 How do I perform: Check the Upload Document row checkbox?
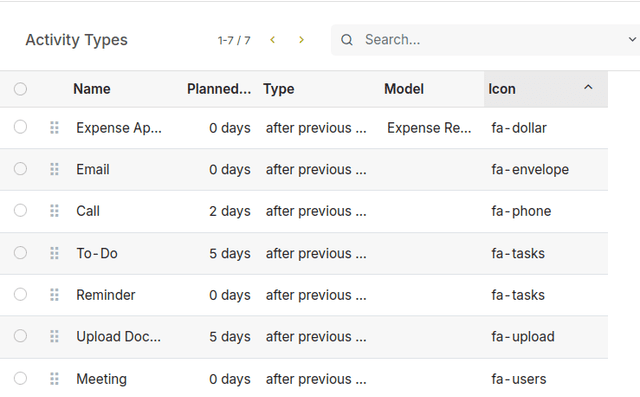[20, 336]
